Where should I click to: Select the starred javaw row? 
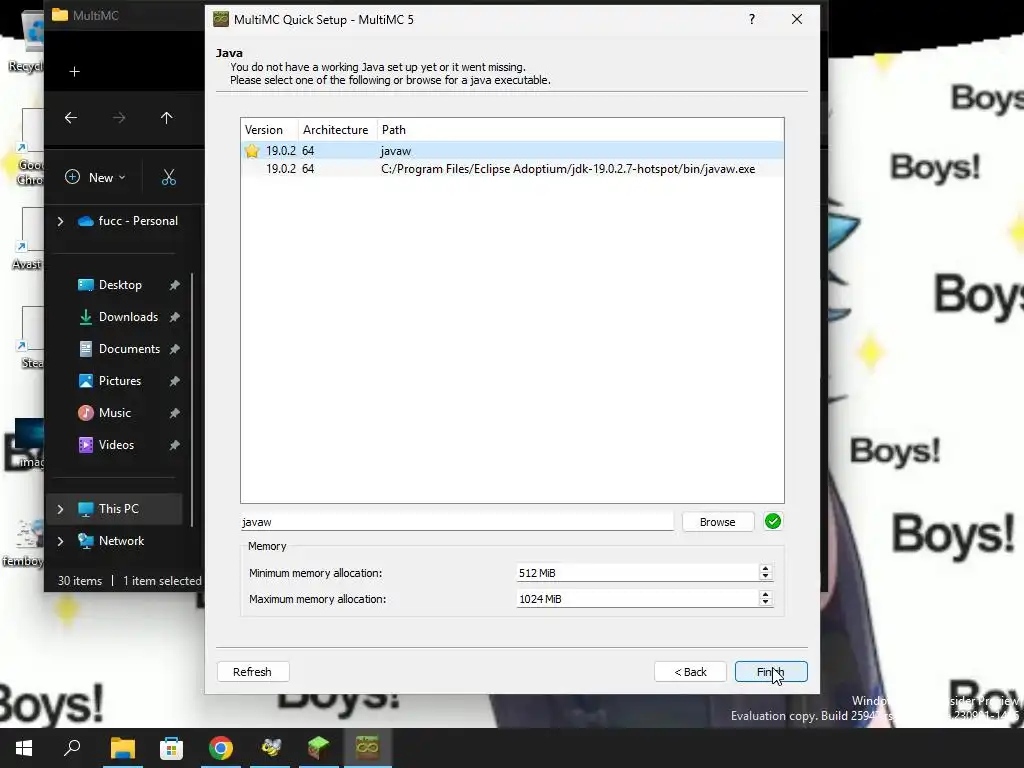pyautogui.click(x=512, y=150)
